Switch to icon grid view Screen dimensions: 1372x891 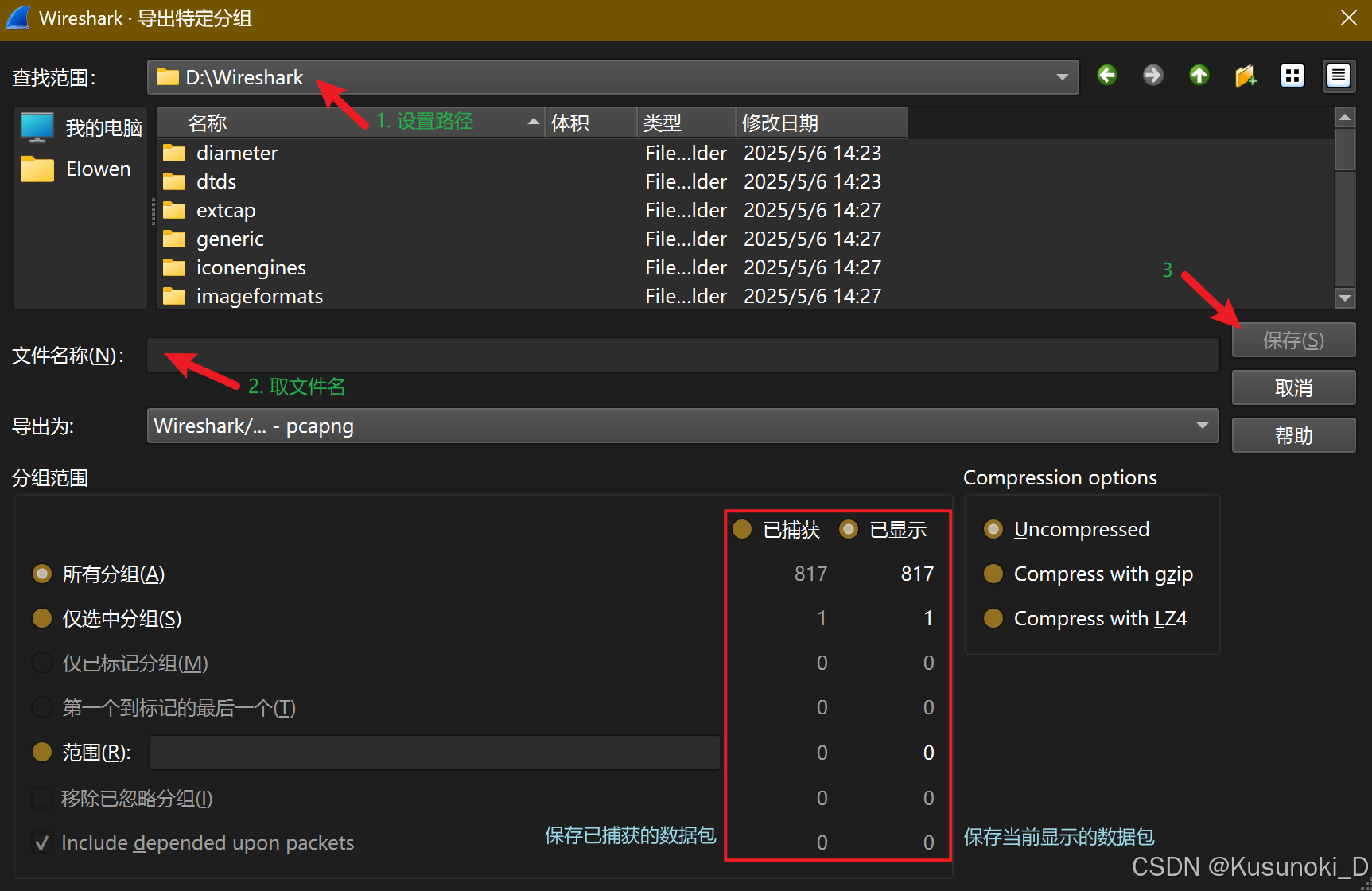(1292, 76)
